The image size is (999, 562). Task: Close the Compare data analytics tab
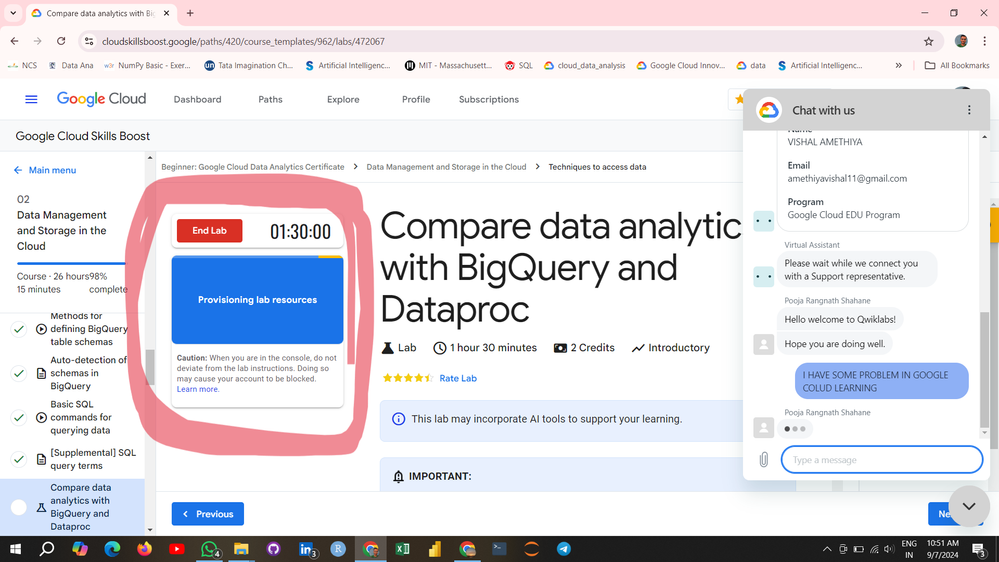[x=167, y=13]
